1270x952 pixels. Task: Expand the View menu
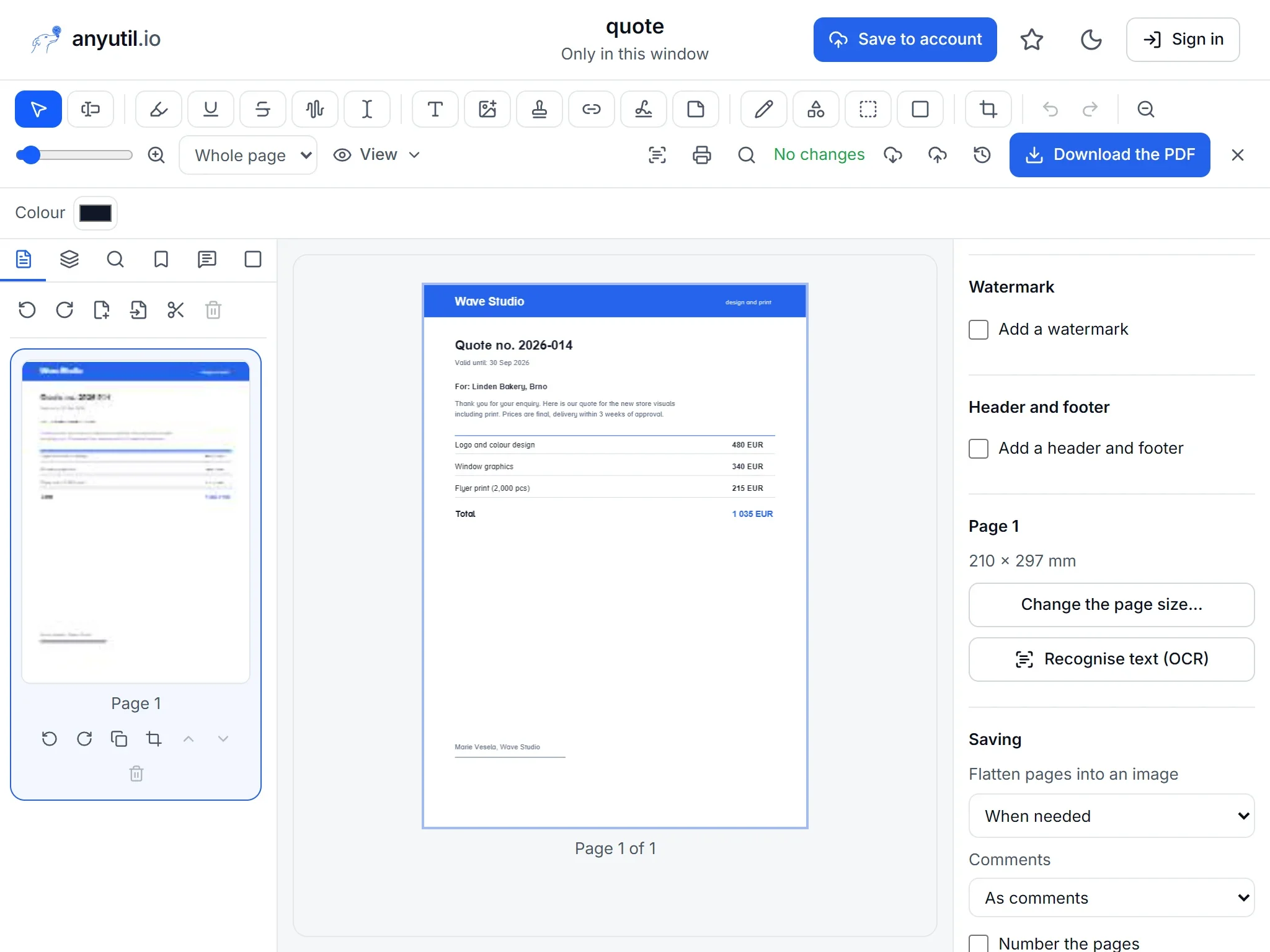tap(377, 155)
